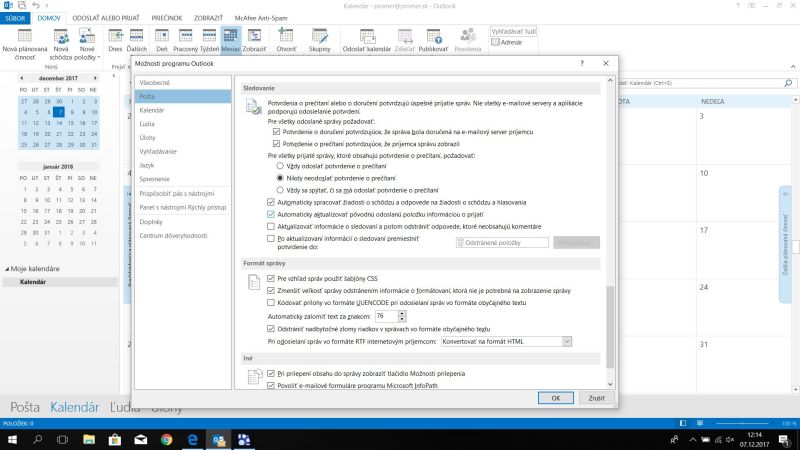The image size is (800, 450).
Task: Toggle Automaticky spracovať žiadosti o schôdzu
Action: [x=271, y=202]
